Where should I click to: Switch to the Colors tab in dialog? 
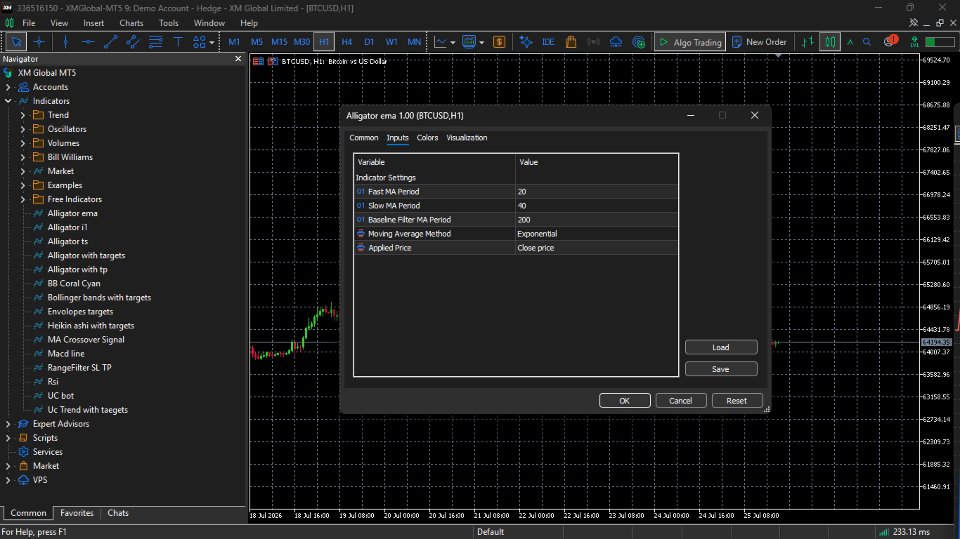click(427, 138)
